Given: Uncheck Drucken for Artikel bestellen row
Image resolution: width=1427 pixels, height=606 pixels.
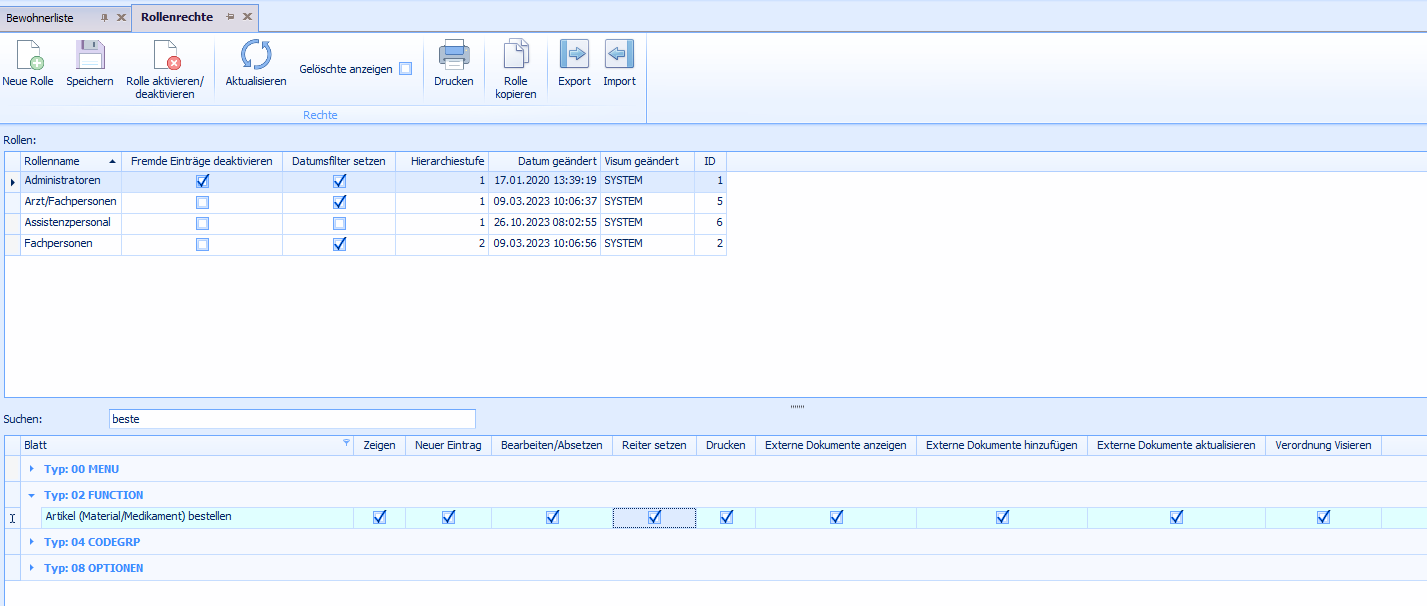Looking at the screenshot, I should pyautogui.click(x=726, y=517).
